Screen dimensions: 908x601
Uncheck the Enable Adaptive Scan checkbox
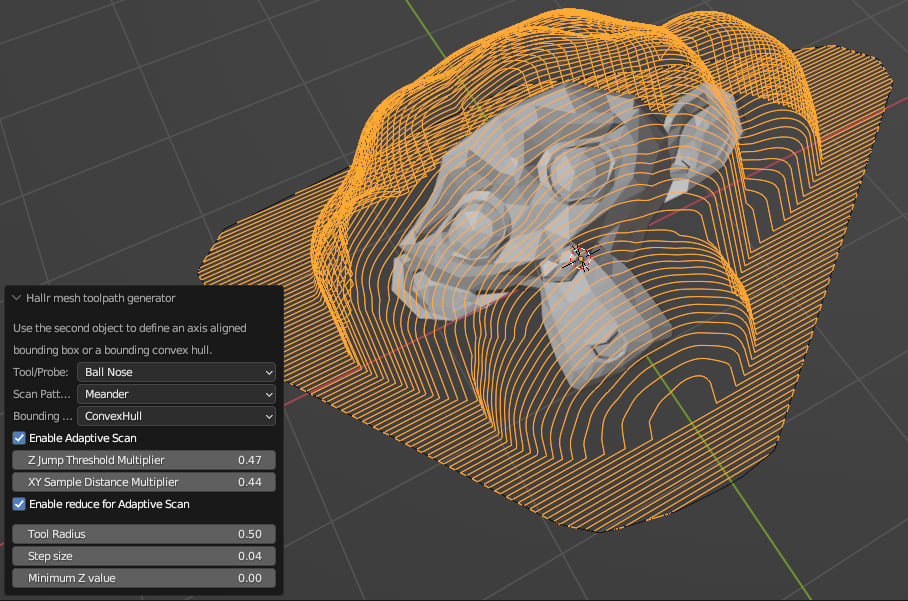click(x=19, y=438)
